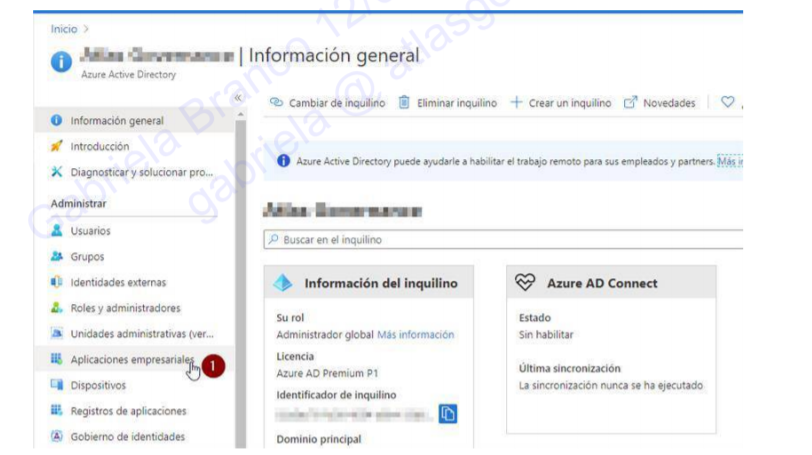Viewport: 812px width, 455px height.
Task: Click Unidades administrativas icon
Action: click(56, 333)
